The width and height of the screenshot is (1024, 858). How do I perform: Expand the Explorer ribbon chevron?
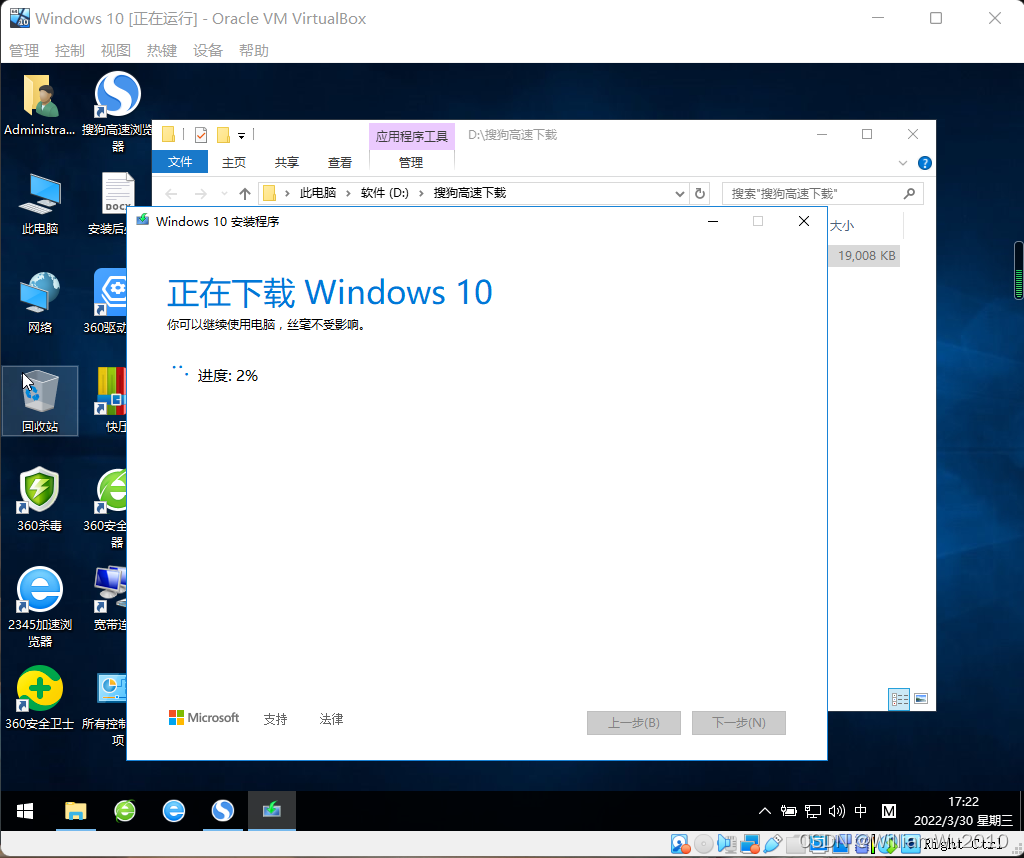pyautogui.click(x=903, y=163)
